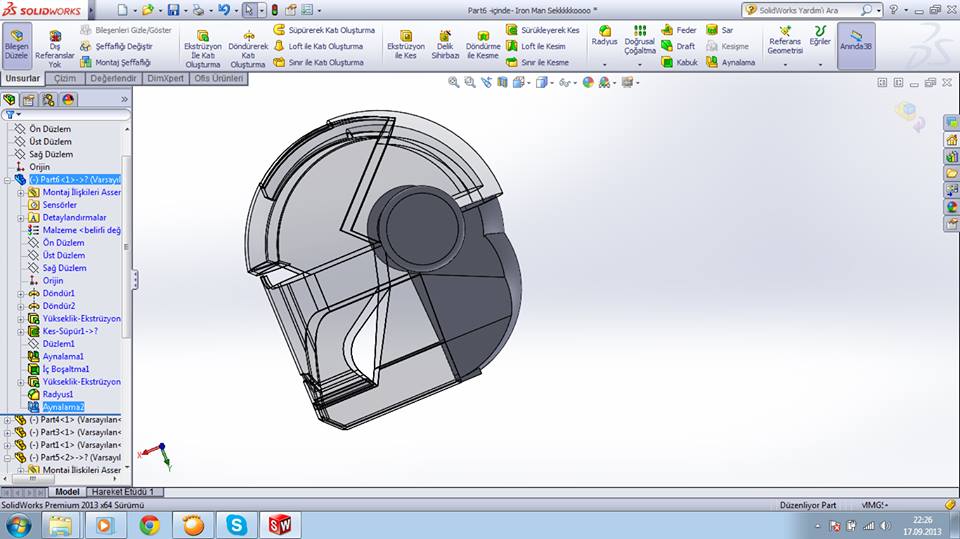Select Dış Referanslar Yok tool
960x539 pixels.
54,49
